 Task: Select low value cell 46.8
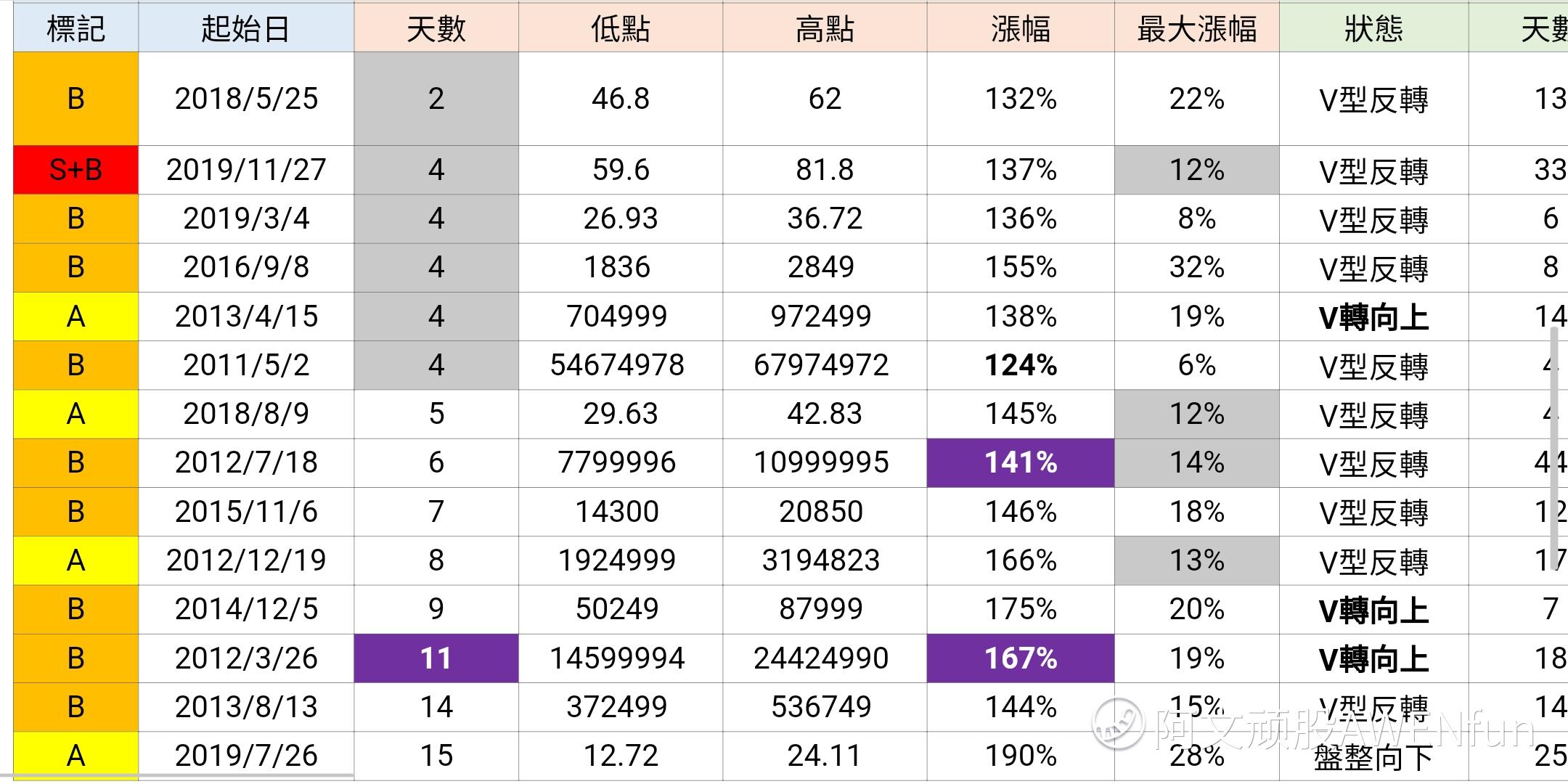click(621, 99)
